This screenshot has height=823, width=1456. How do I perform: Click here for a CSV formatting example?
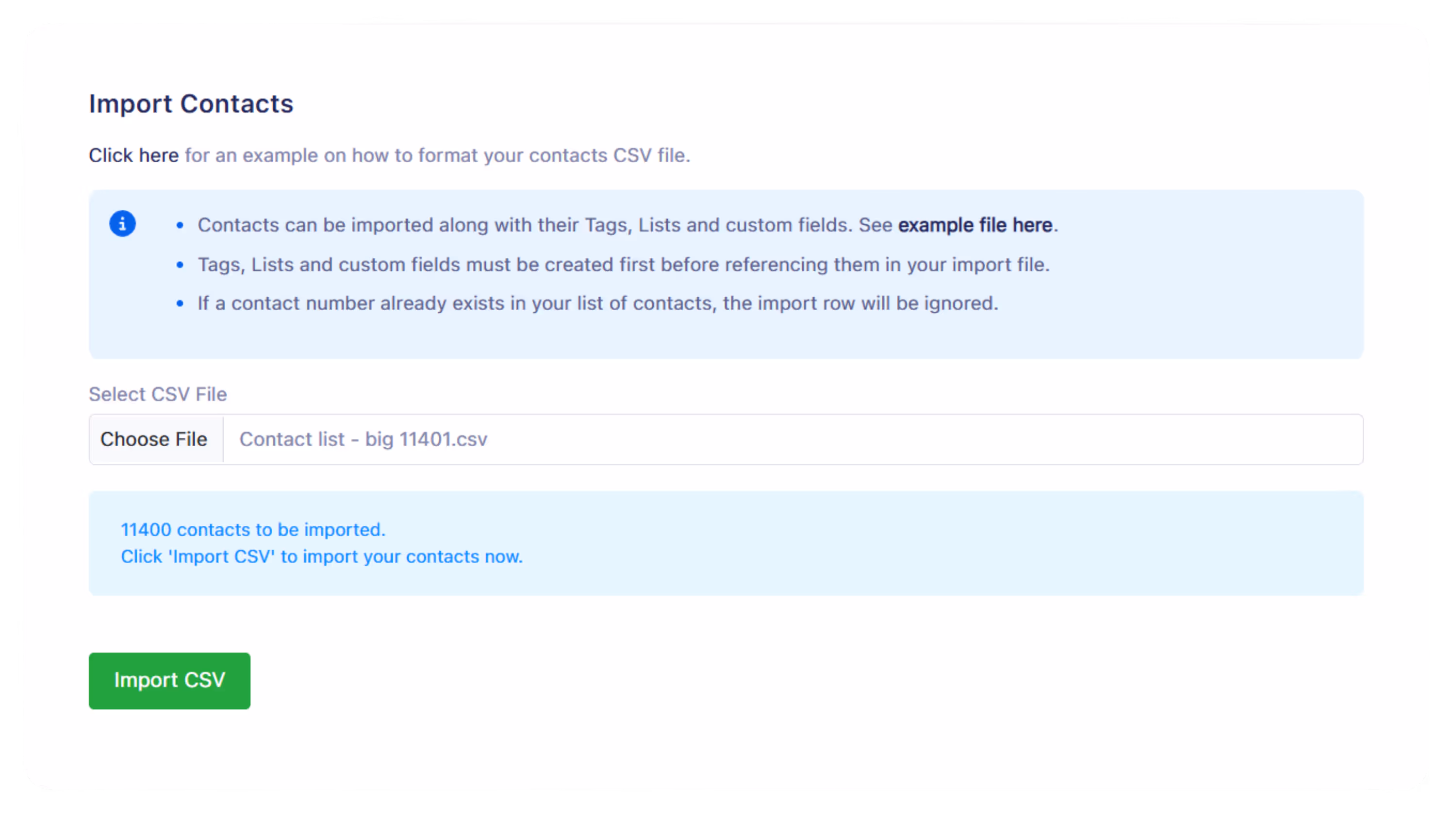[x=134, y=155]
